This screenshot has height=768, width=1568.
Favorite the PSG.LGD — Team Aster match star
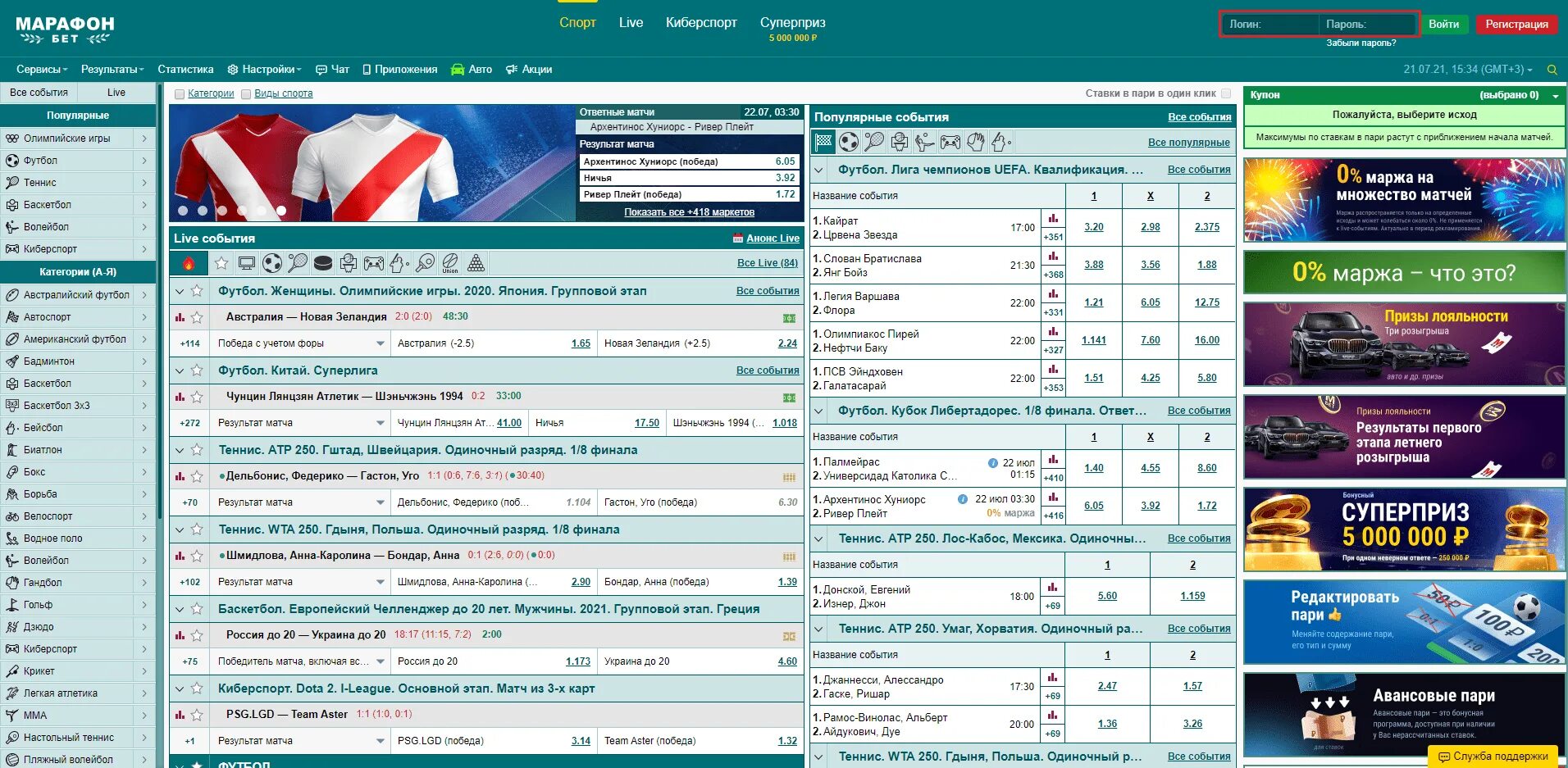click(x=197, y=715)
